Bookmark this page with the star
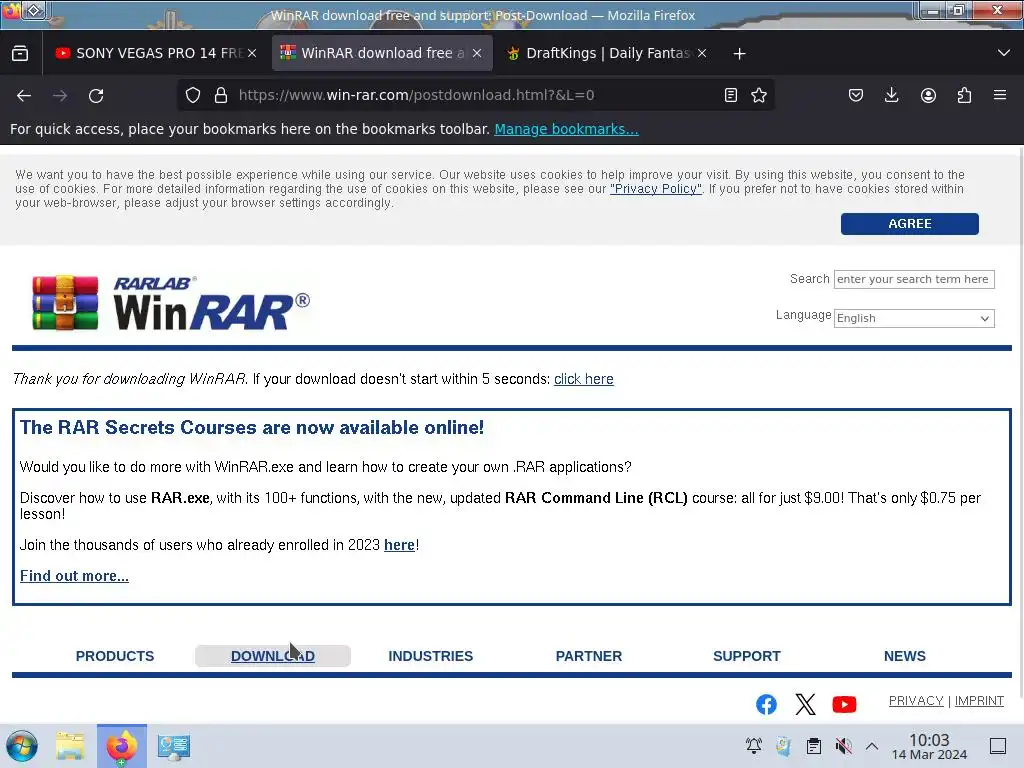Viewport: 1024px width, 768px height. [759, 95]
